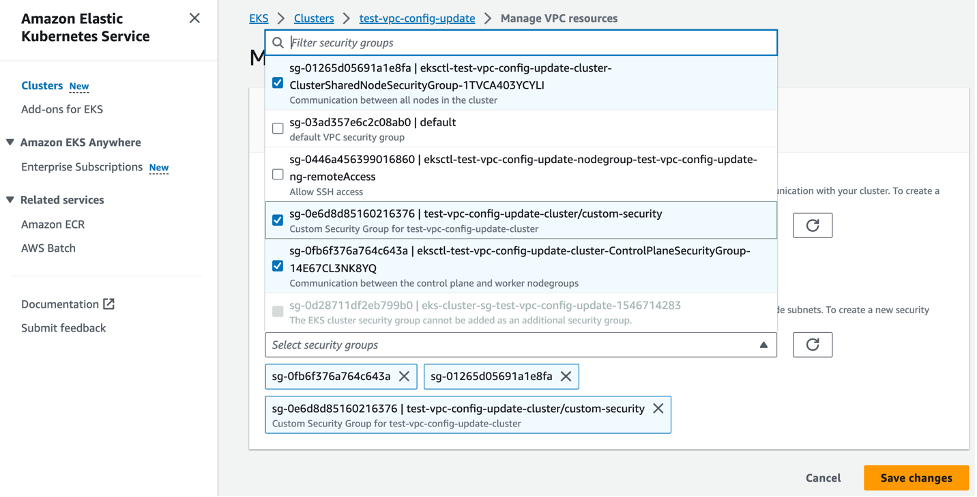Click disabled eks-cluster-sg checkbox

coord(278,311)
